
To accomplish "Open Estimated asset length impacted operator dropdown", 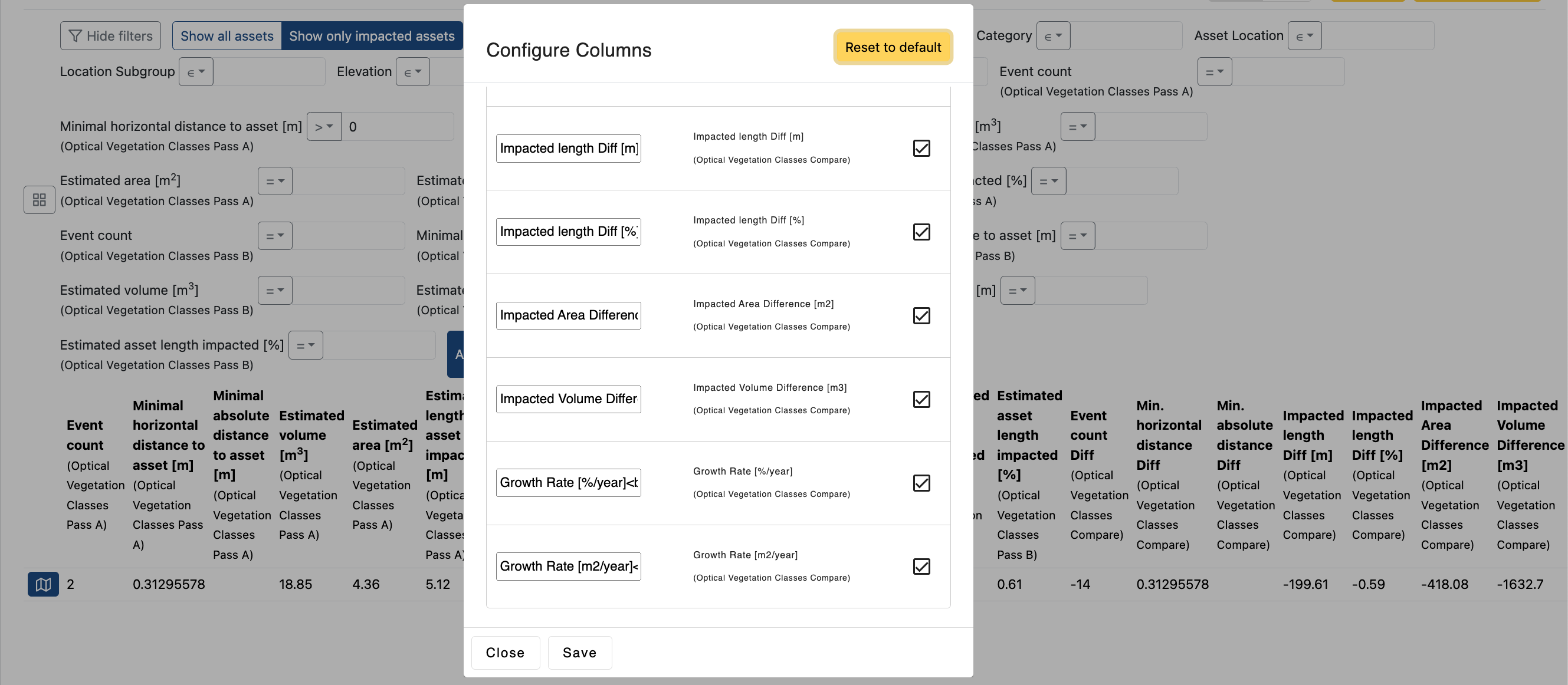I will pyautogui.click(x=305, y=345).
